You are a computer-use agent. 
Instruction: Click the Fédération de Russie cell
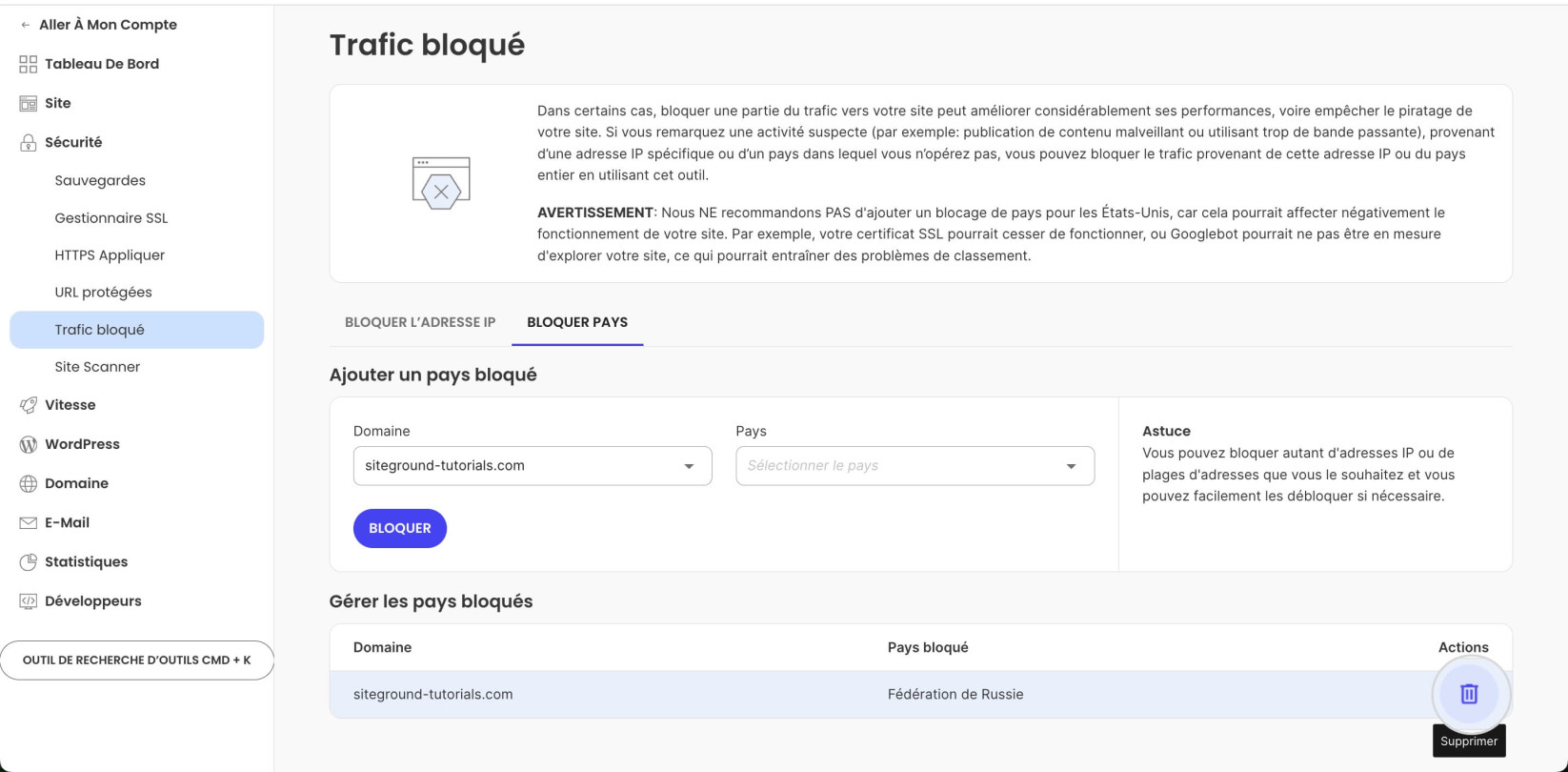pos(955,694)
